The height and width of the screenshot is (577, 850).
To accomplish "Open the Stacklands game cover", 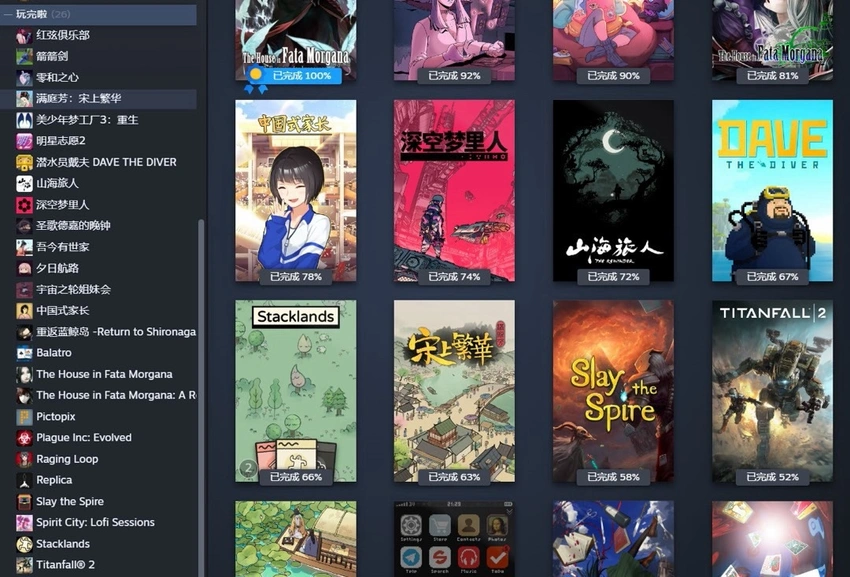I will pos(296,391).
